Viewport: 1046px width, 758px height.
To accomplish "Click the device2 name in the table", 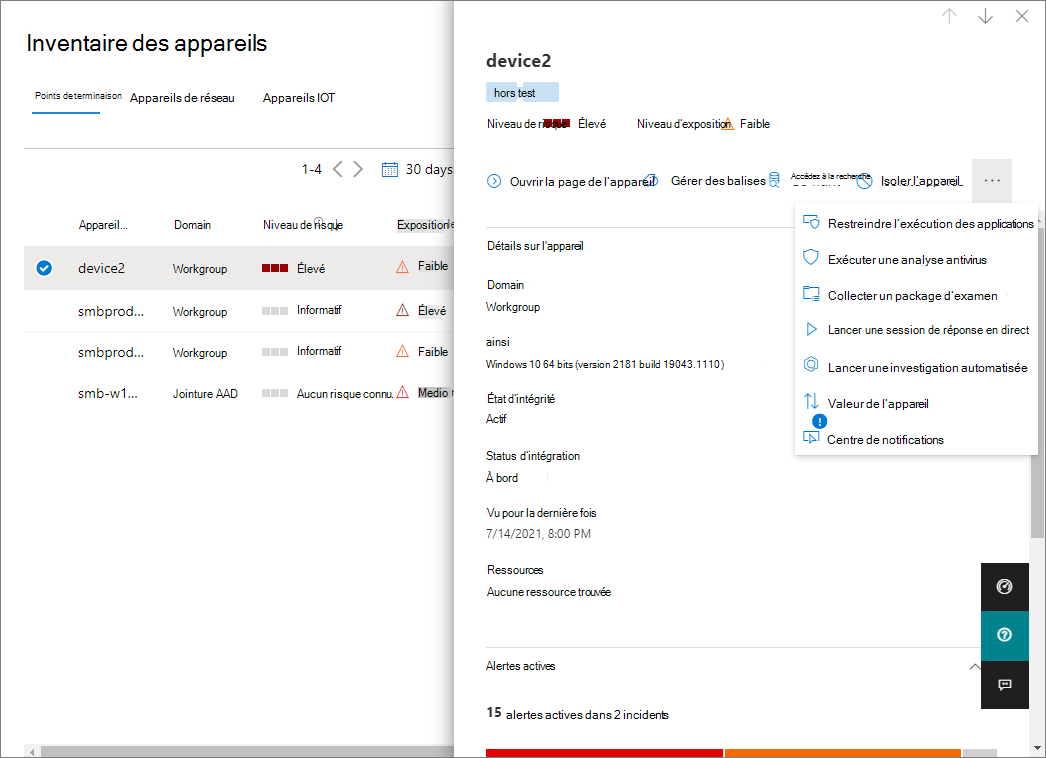I will (x=101, y=268).
